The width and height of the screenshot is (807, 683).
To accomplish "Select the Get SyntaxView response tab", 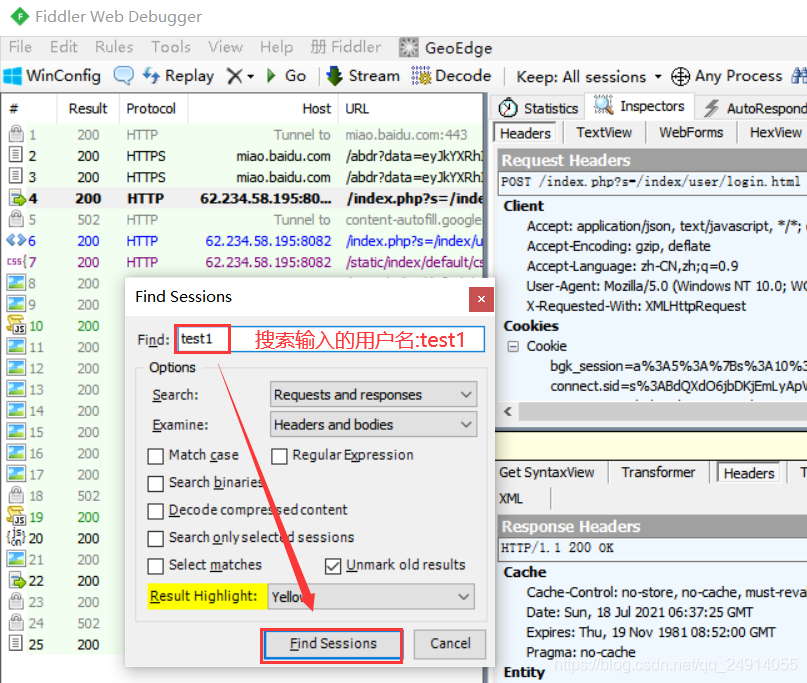I will tap(547, 472).
